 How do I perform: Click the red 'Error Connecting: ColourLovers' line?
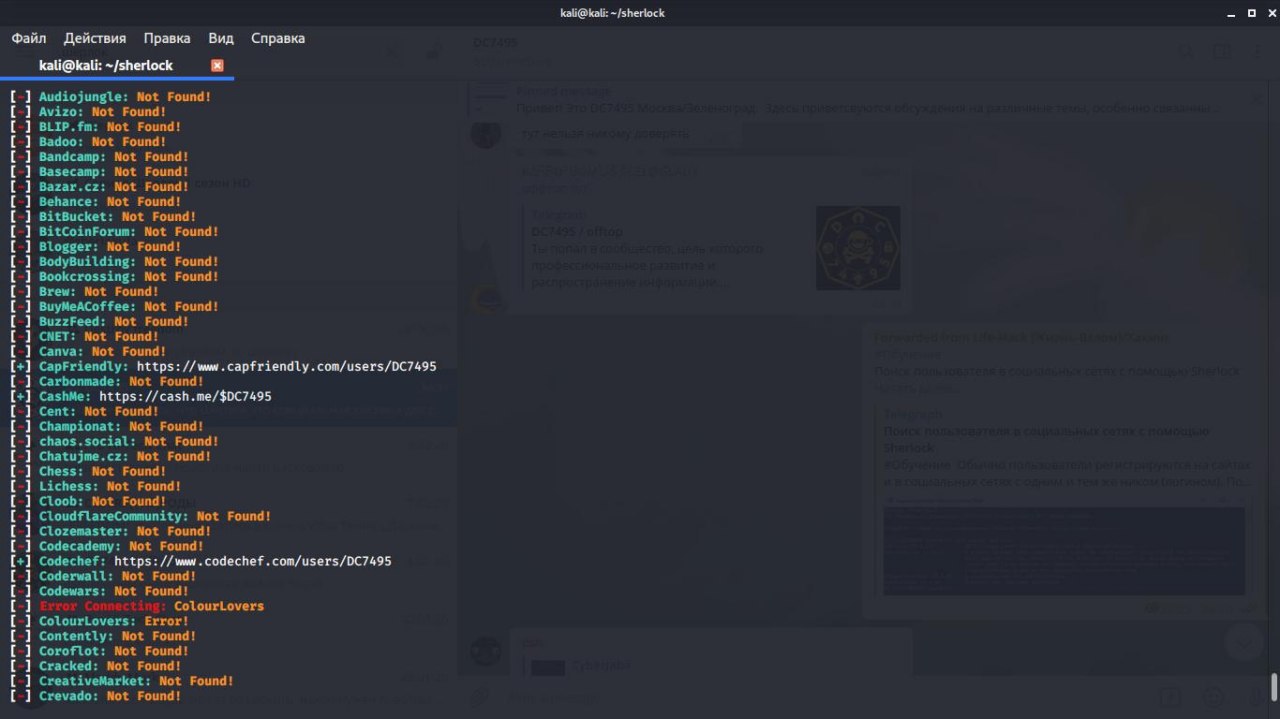[x=137, y=606]
